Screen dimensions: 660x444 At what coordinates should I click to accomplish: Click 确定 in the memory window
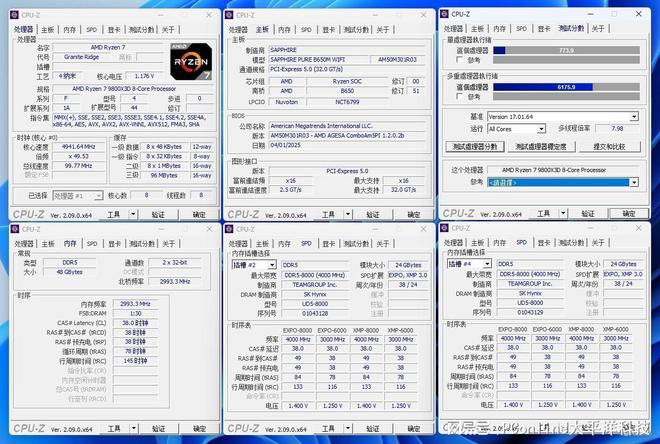[199, 428]
